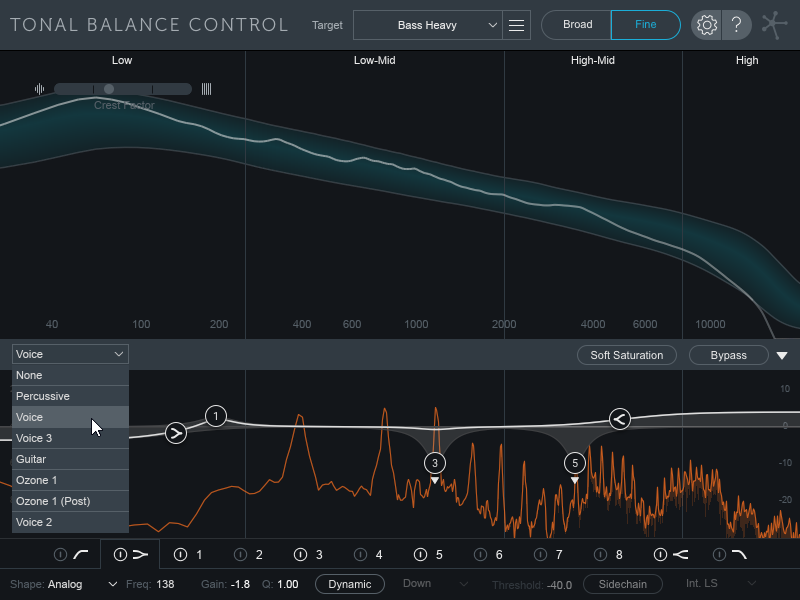Enable band 6 power button

[x=480, y=555]
